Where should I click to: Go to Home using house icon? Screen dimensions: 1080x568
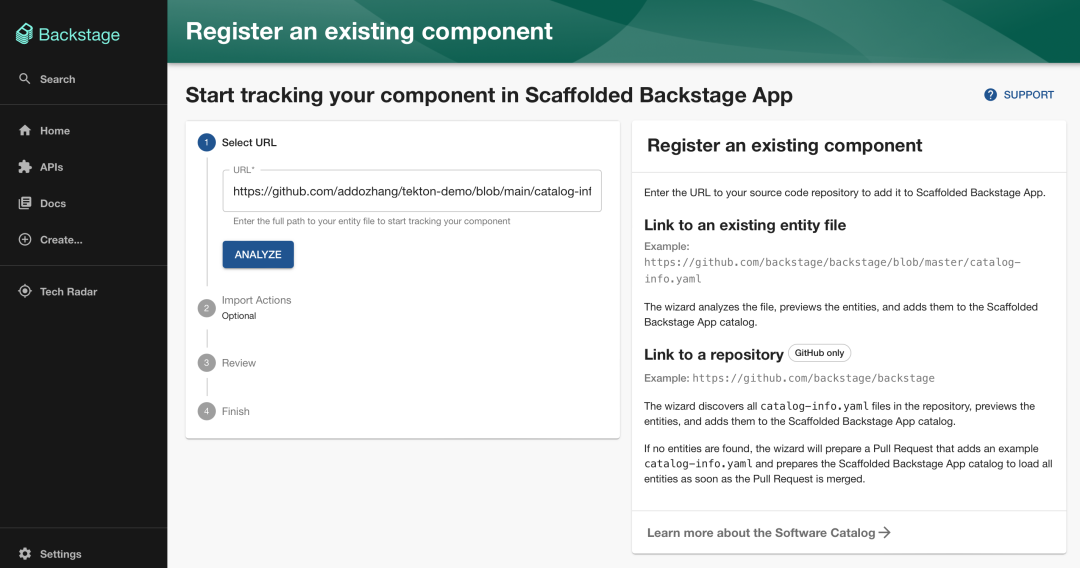[x=25, y=130]
